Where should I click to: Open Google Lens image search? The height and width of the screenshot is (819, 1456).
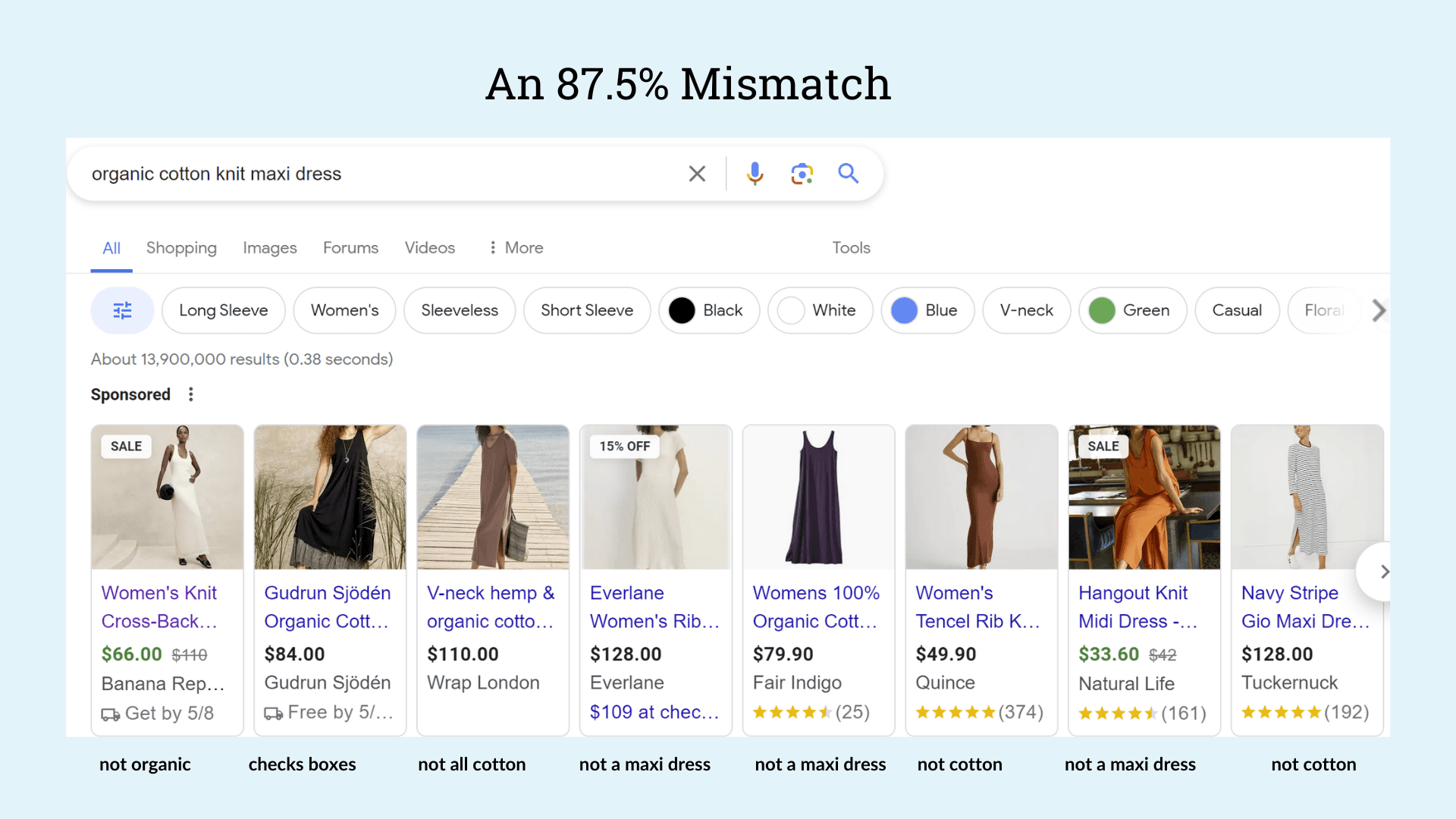(x=802, y=173)
